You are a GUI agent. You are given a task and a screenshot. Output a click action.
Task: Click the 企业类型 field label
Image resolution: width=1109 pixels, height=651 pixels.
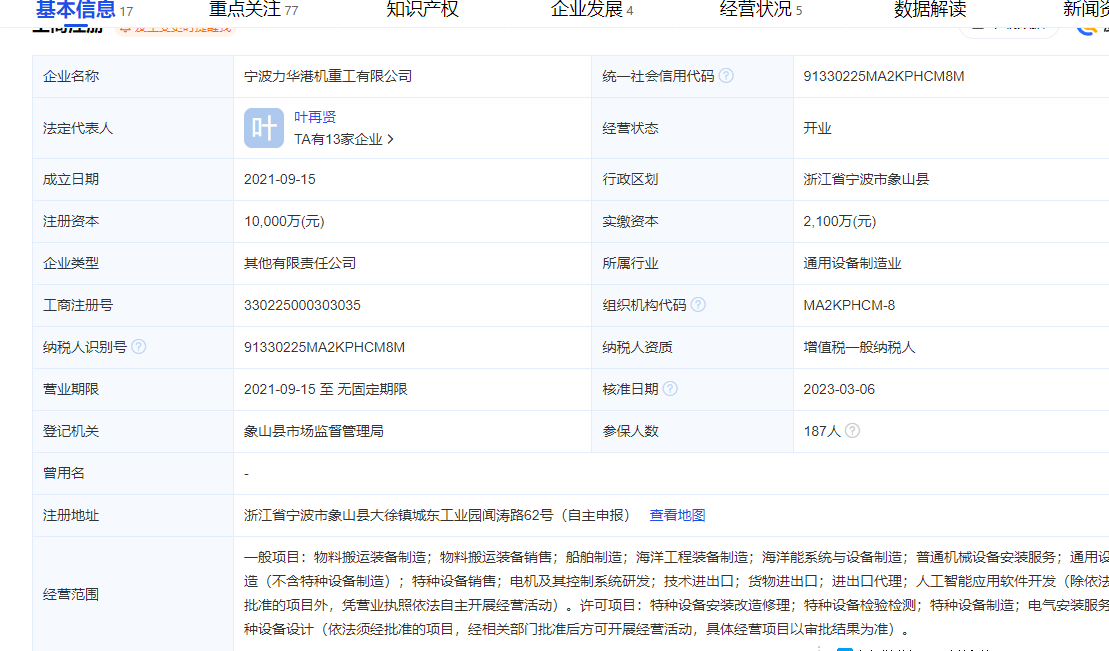tap(71, 263)
